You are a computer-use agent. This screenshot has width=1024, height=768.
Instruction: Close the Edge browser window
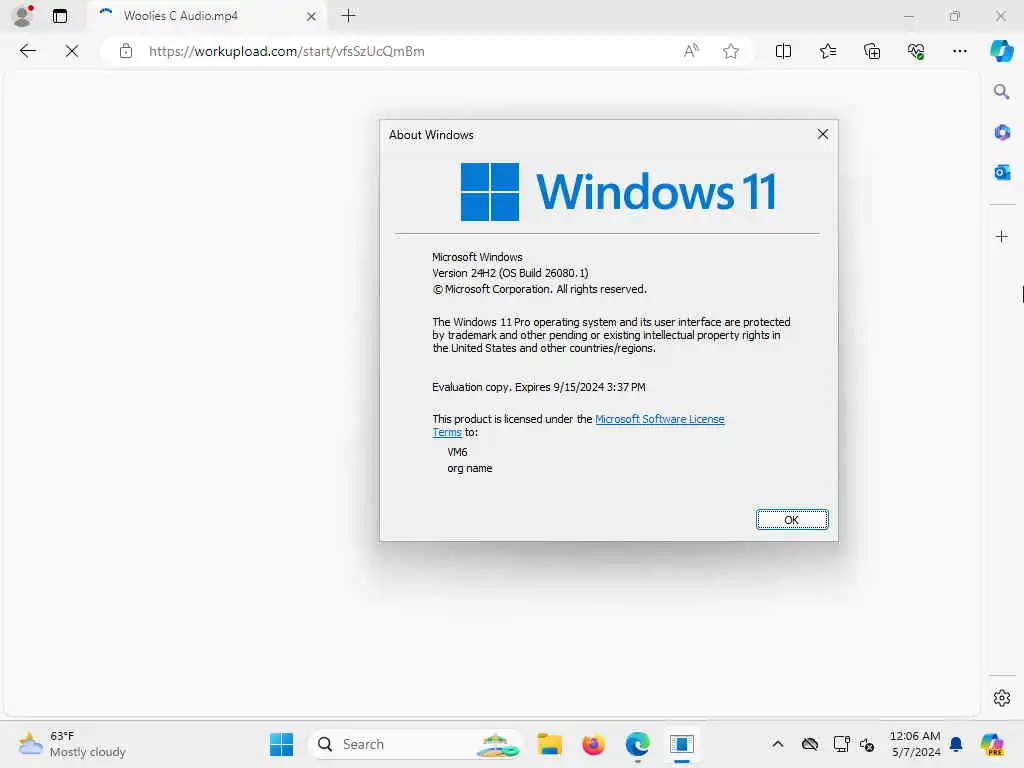tap(1000, 16)
